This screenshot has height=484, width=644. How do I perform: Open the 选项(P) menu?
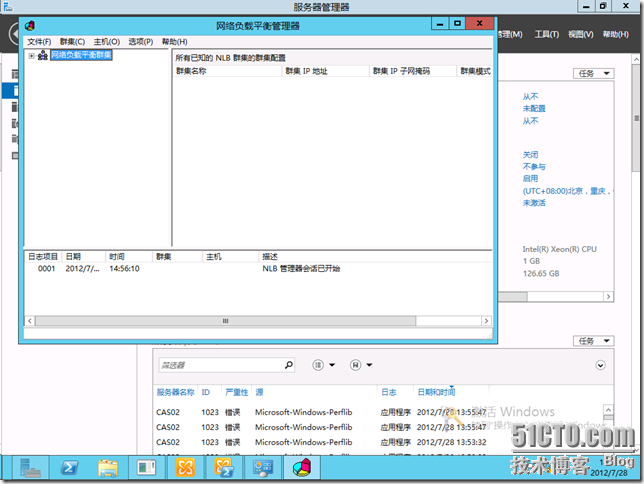(140, 41)
